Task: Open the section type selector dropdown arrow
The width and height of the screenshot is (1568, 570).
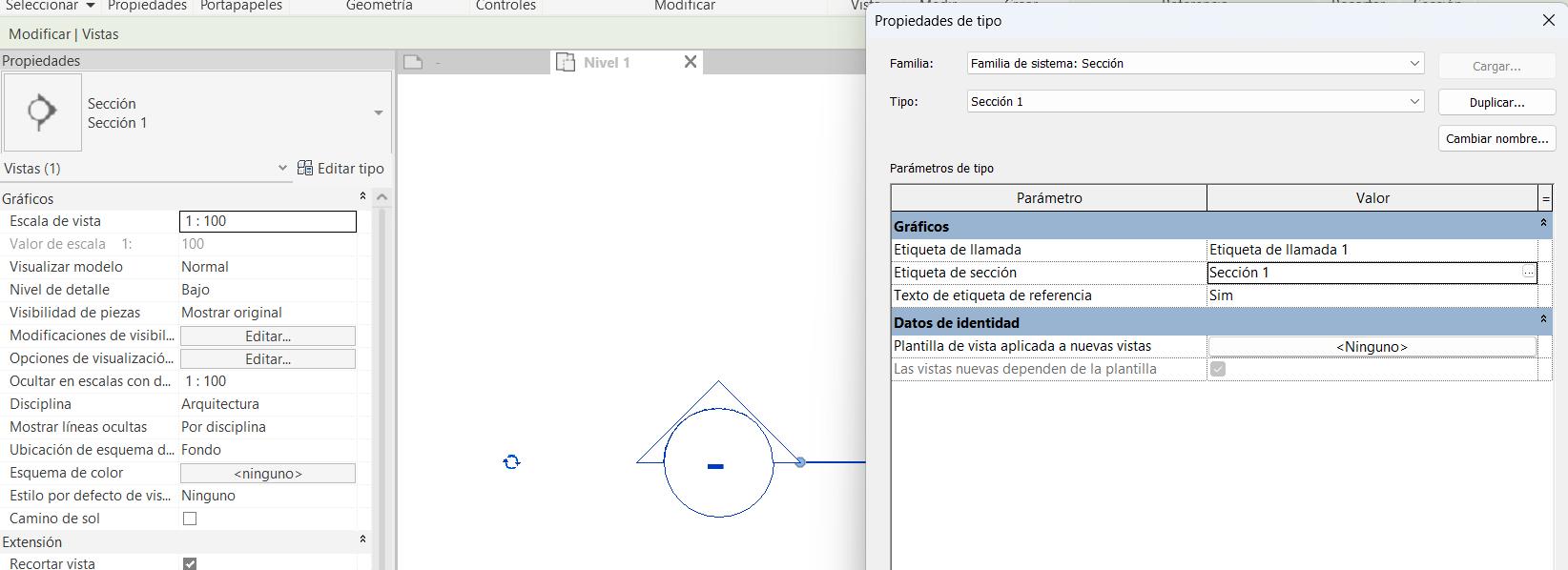Action: 379,112
